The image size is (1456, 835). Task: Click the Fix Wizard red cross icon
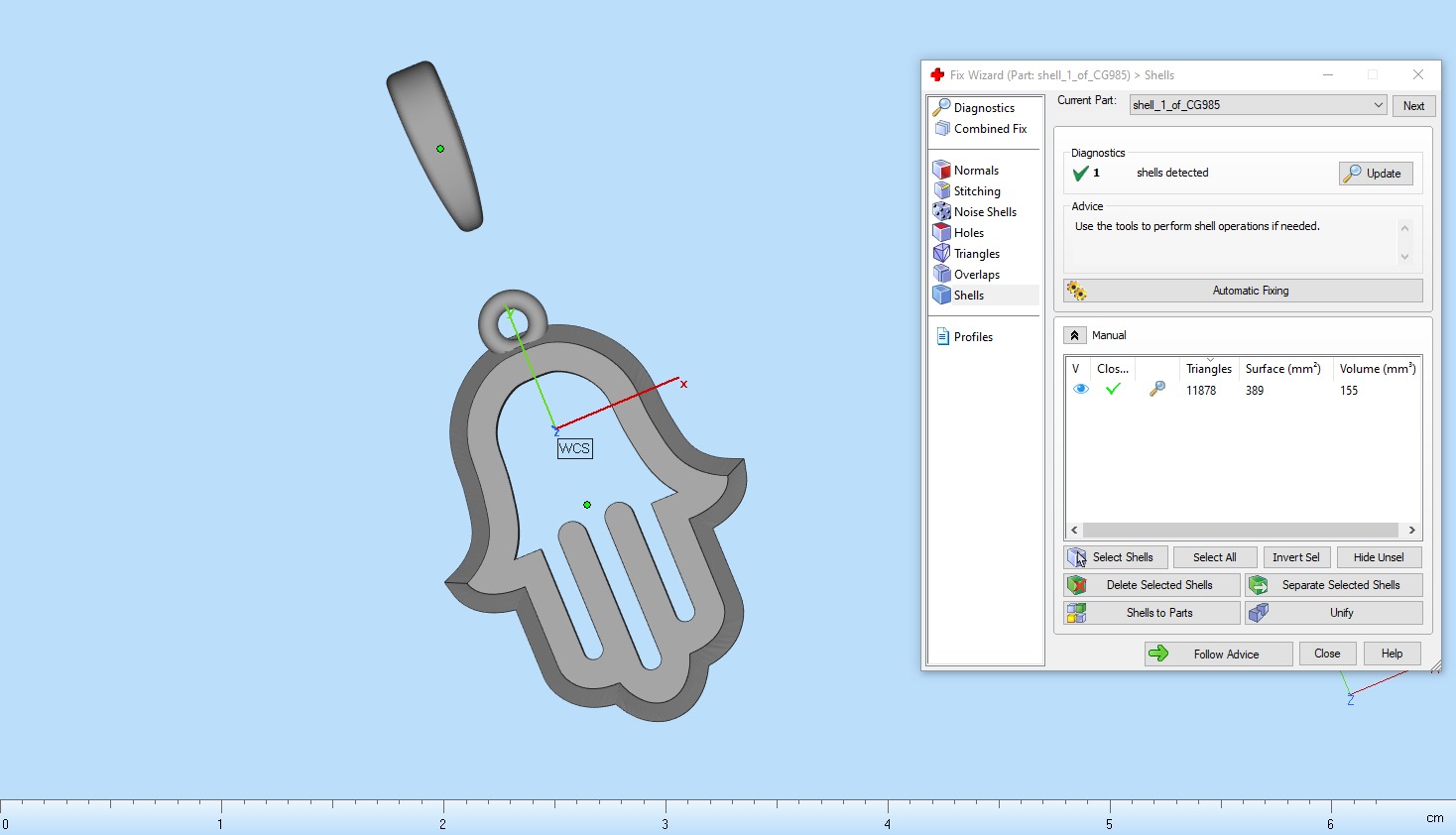937,75
